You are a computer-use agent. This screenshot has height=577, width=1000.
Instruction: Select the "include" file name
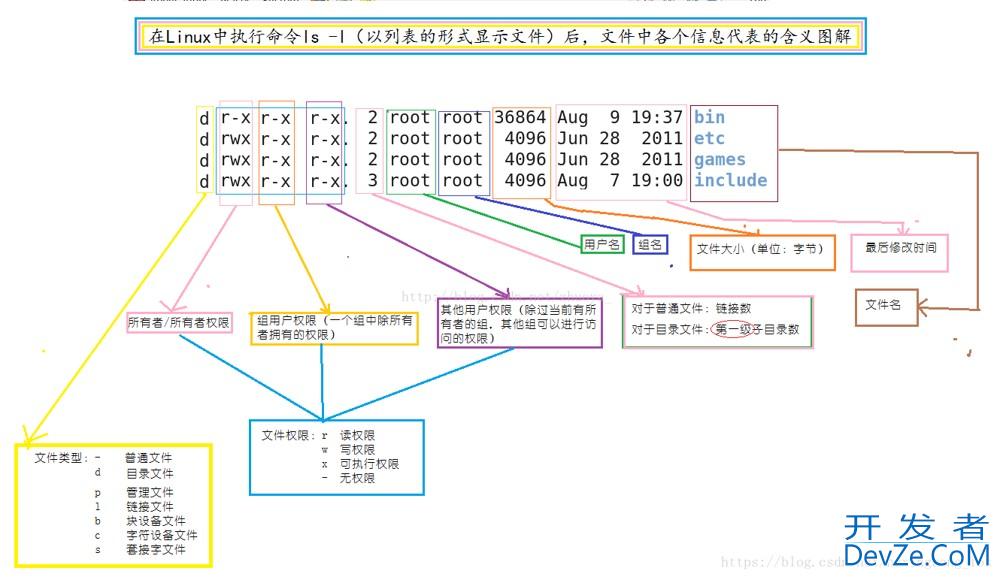click(730, 180)
